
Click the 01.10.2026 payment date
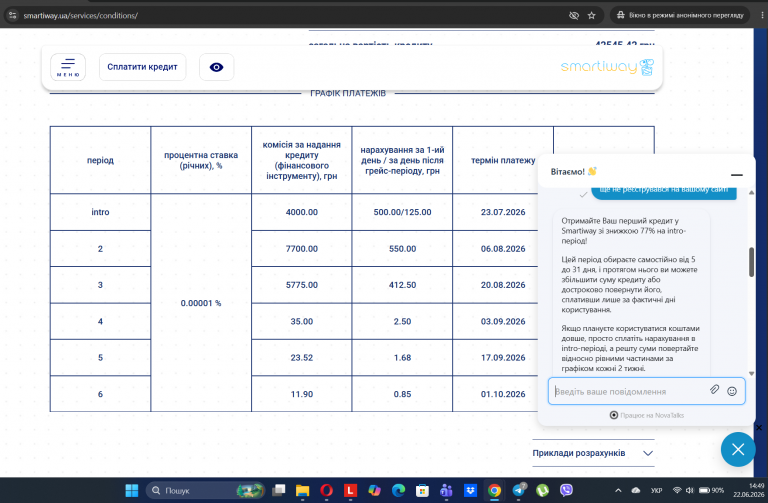click(503, 394)
